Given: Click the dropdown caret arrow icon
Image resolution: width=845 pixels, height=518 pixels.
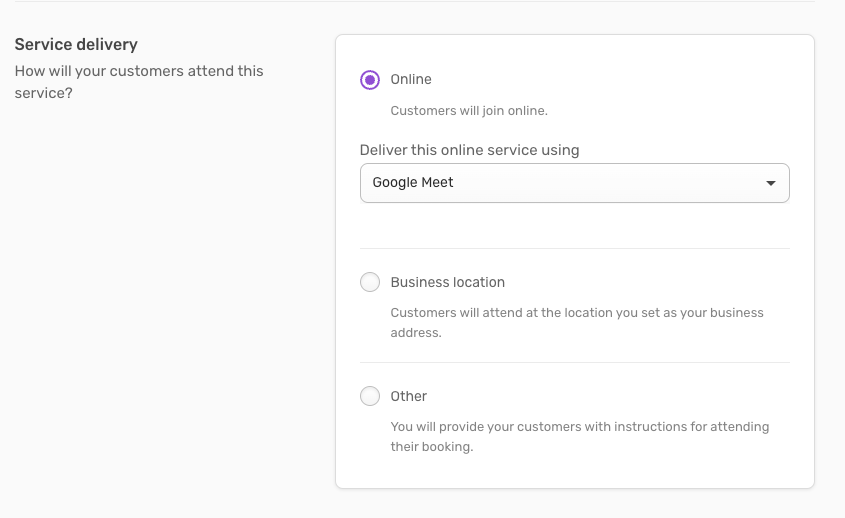Looking at the screenshot, I should (x=771, y=183).
